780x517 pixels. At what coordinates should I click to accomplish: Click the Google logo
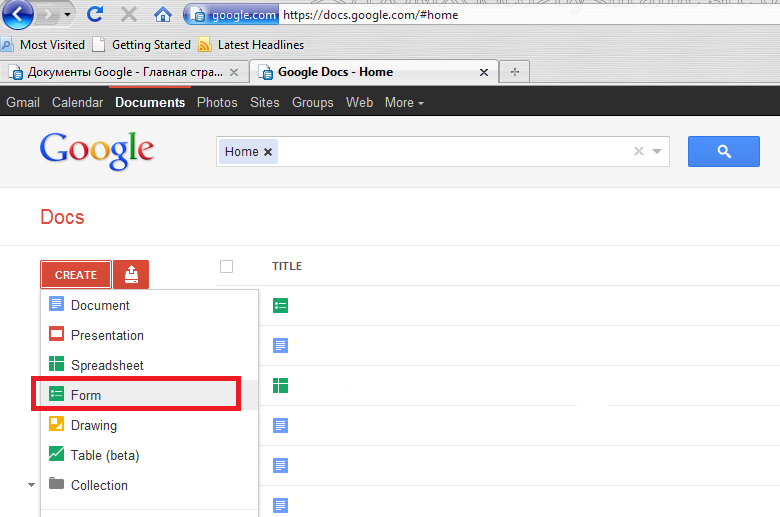click(97, 151)
